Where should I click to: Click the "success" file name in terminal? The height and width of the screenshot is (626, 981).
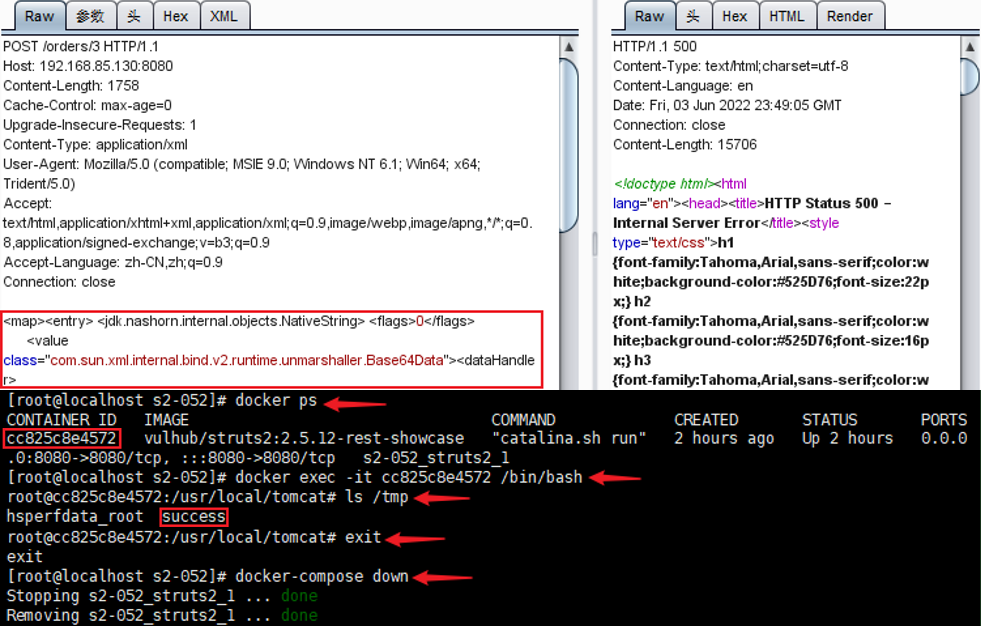pyautogui.click(x=193, y=517)
